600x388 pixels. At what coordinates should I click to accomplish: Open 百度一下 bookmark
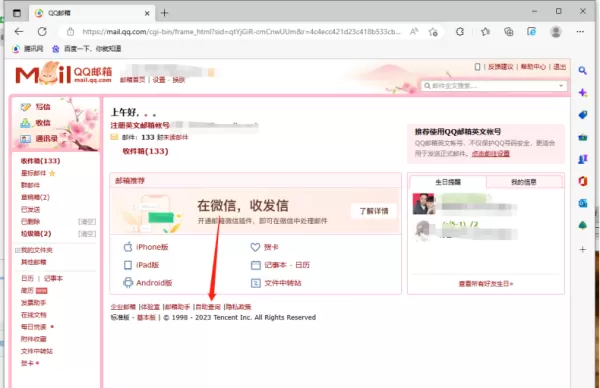click(x=87, y=49)
